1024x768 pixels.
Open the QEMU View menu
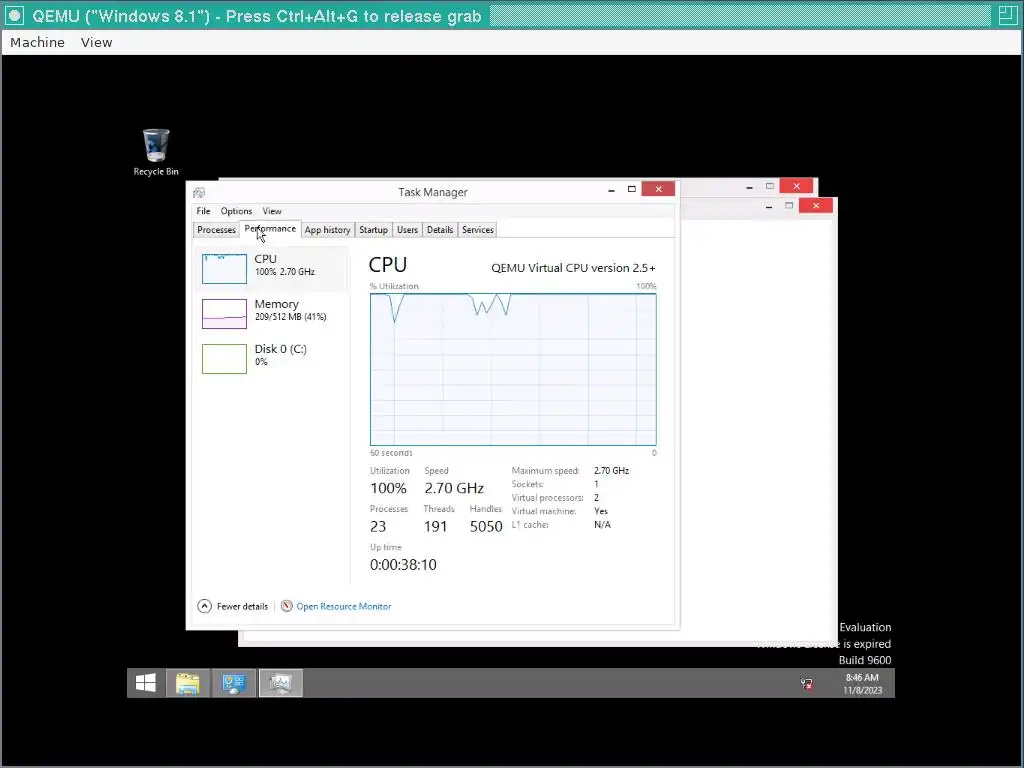pyautogui.click(x=97, y=42)
